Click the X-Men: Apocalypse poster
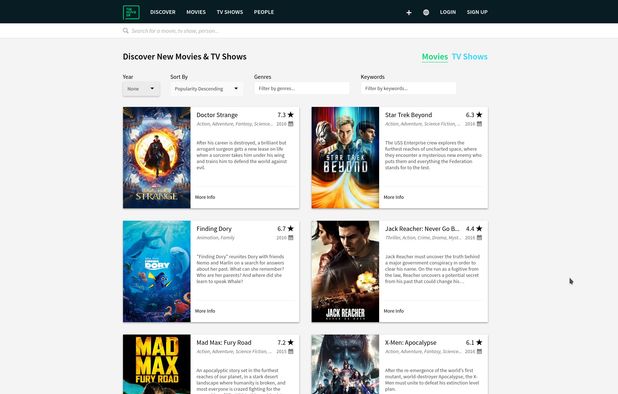This screenshot has height=394, width=618. [x=345, y=364]
